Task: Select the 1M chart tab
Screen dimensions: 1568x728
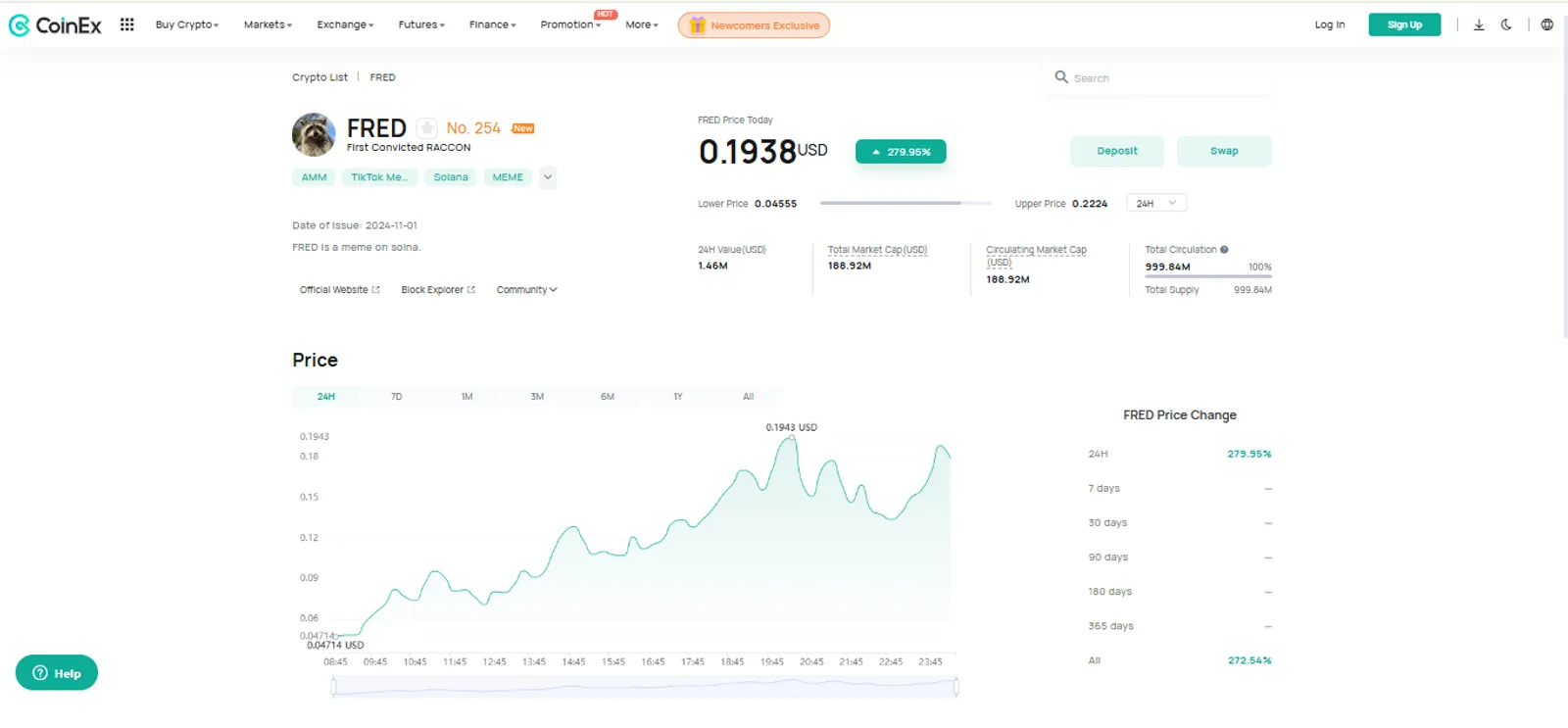Action: click(x=467, y=397)
